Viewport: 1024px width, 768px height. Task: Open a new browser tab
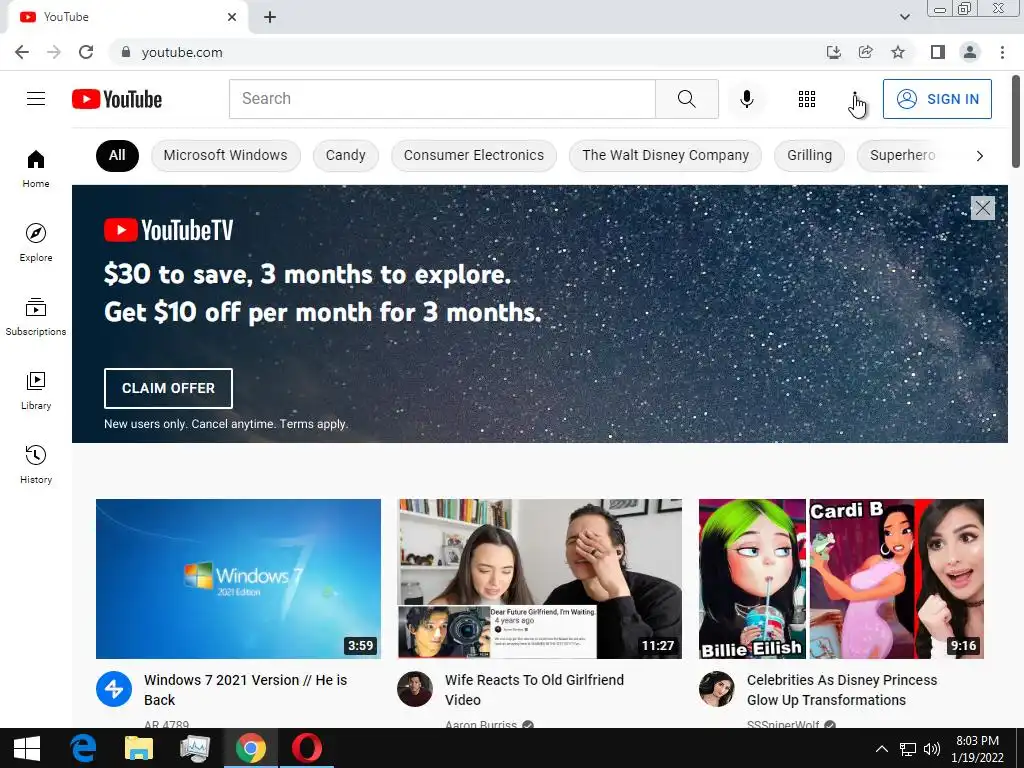tap(270, 17)
